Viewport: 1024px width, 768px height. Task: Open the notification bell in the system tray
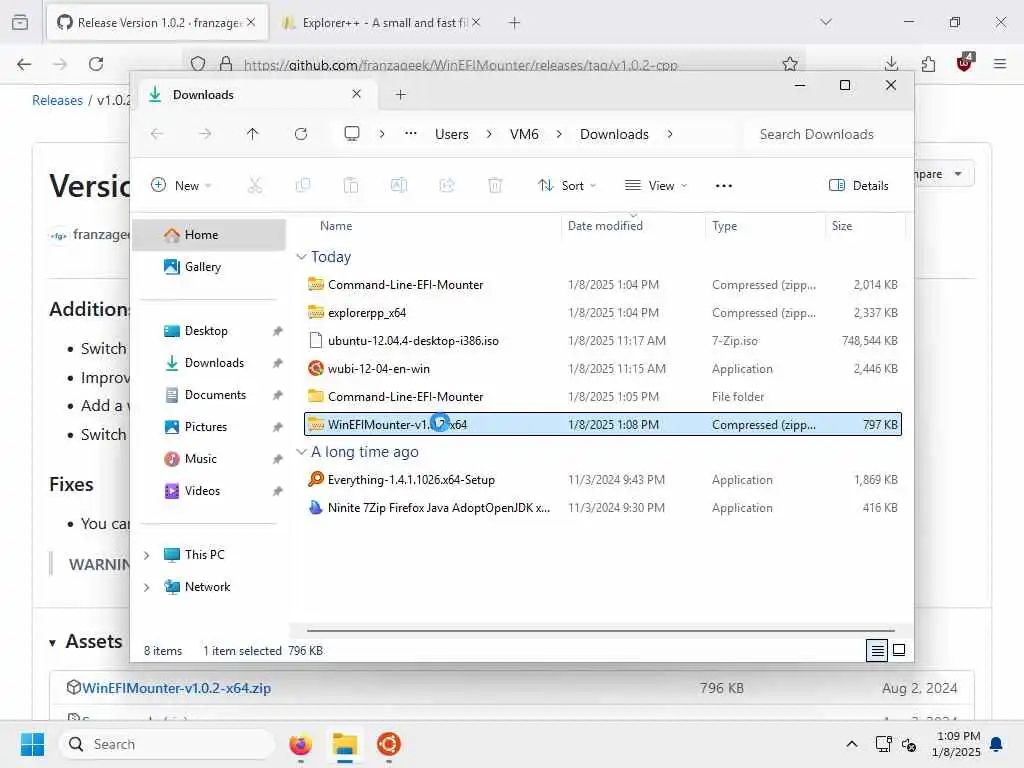click(997, 744)
